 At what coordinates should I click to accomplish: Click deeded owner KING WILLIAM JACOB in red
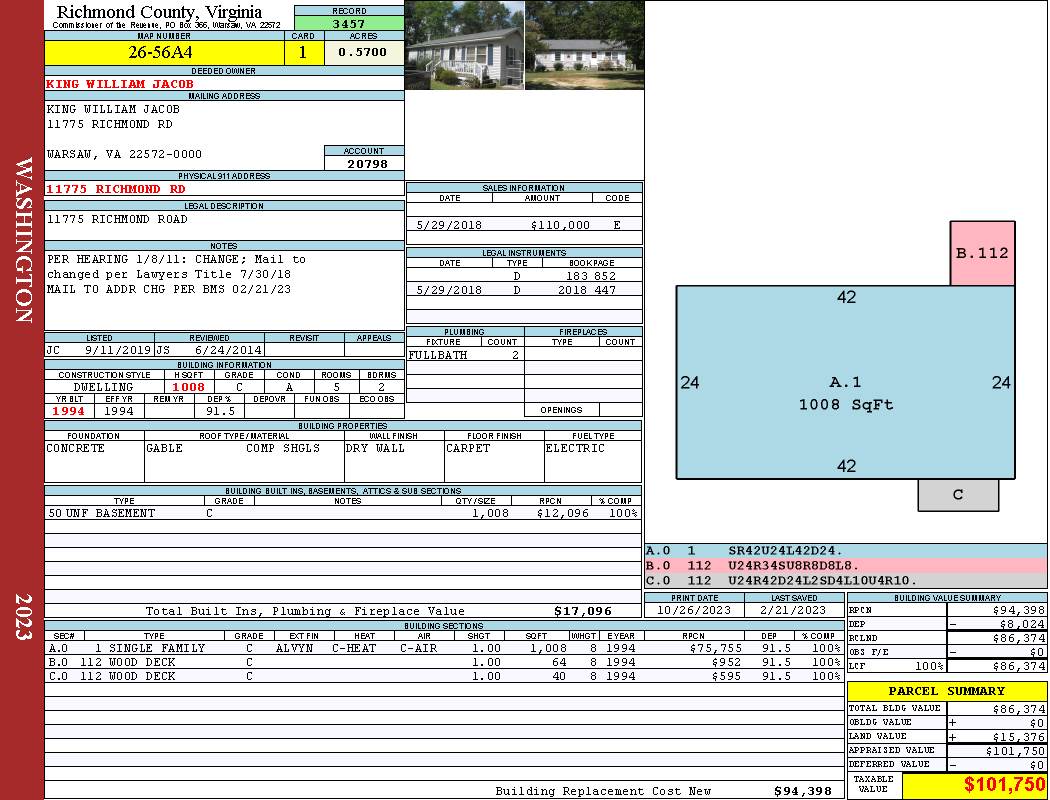pos(120,84)
